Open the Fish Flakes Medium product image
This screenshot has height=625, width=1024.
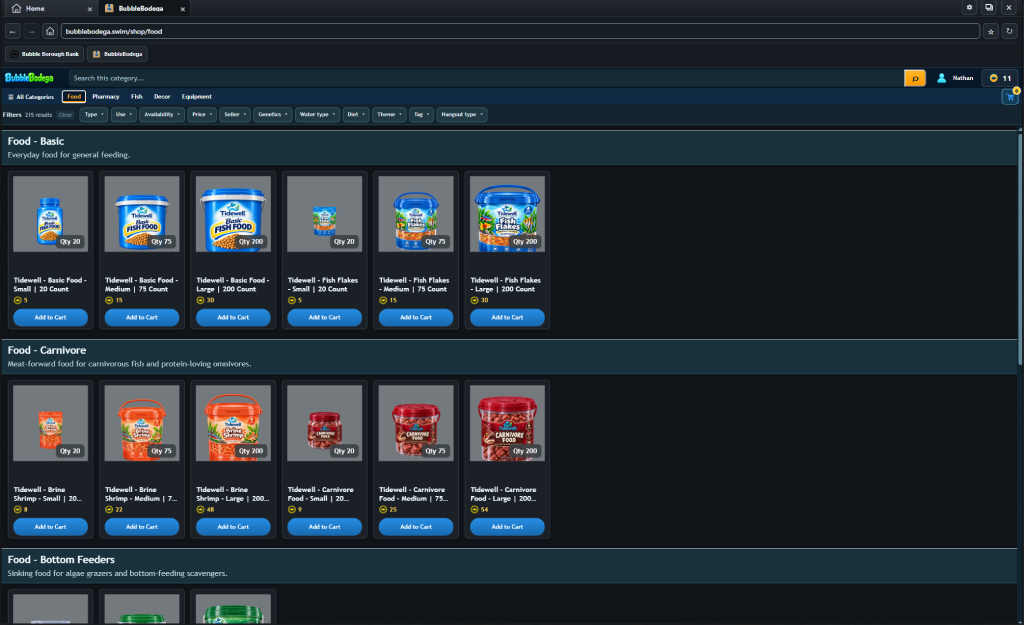[x=416, y=214]
